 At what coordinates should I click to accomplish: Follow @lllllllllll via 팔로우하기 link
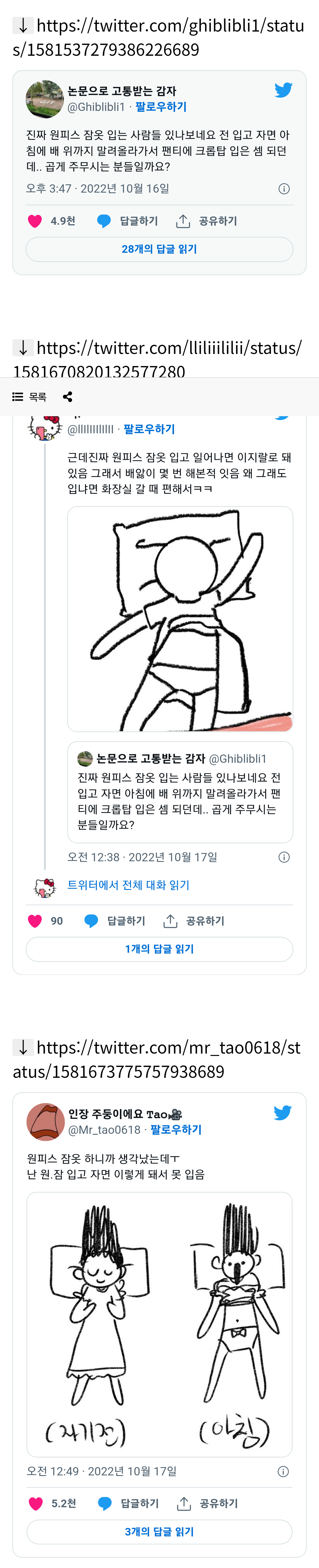coord(149,429)
